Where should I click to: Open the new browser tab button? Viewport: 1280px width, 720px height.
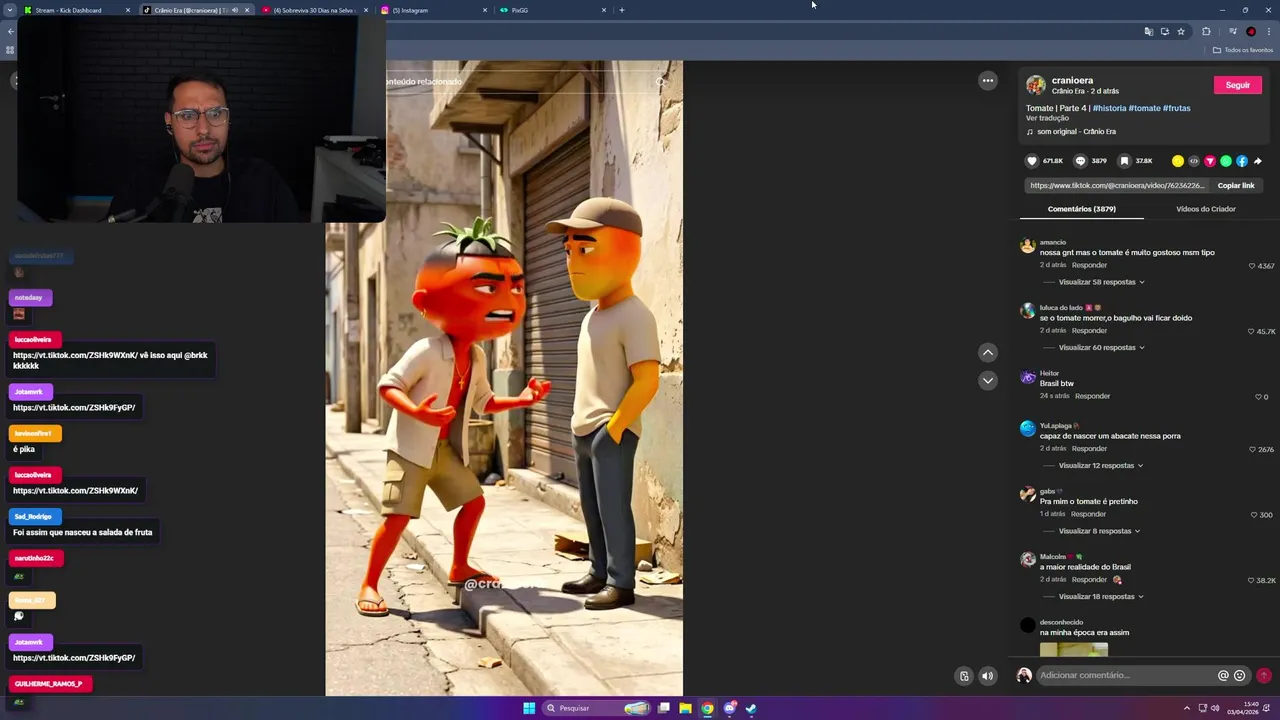[x=621, y=10]
